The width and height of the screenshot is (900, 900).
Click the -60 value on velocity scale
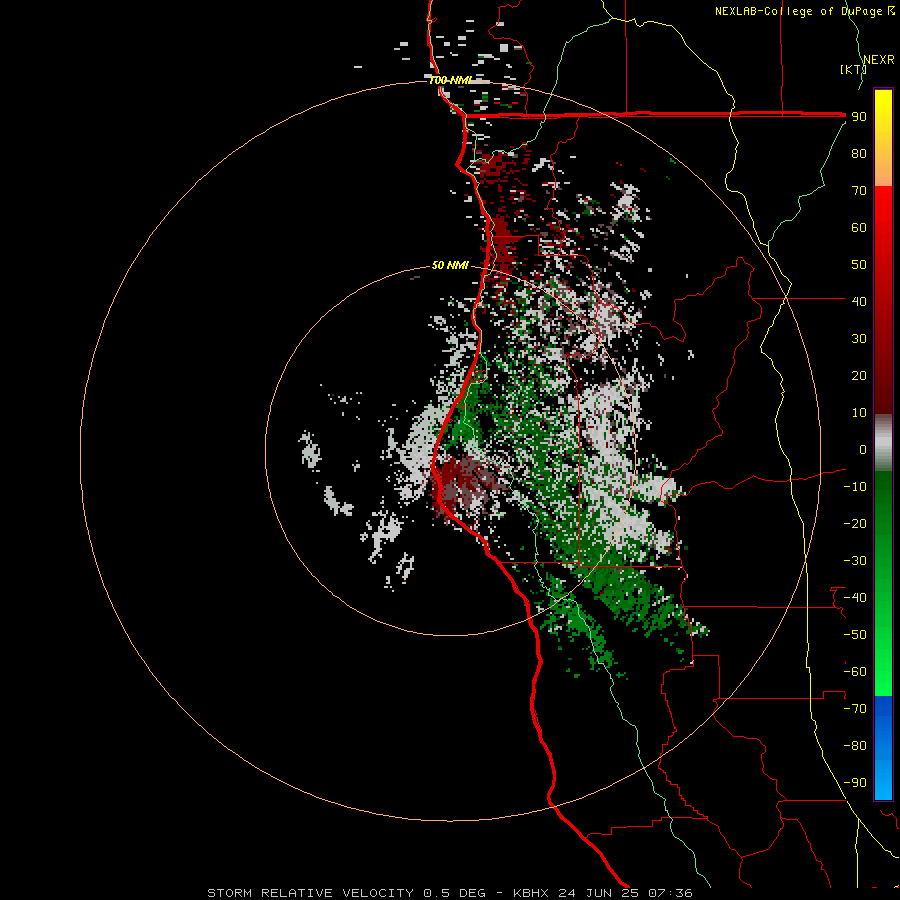[x=855, y=672]
